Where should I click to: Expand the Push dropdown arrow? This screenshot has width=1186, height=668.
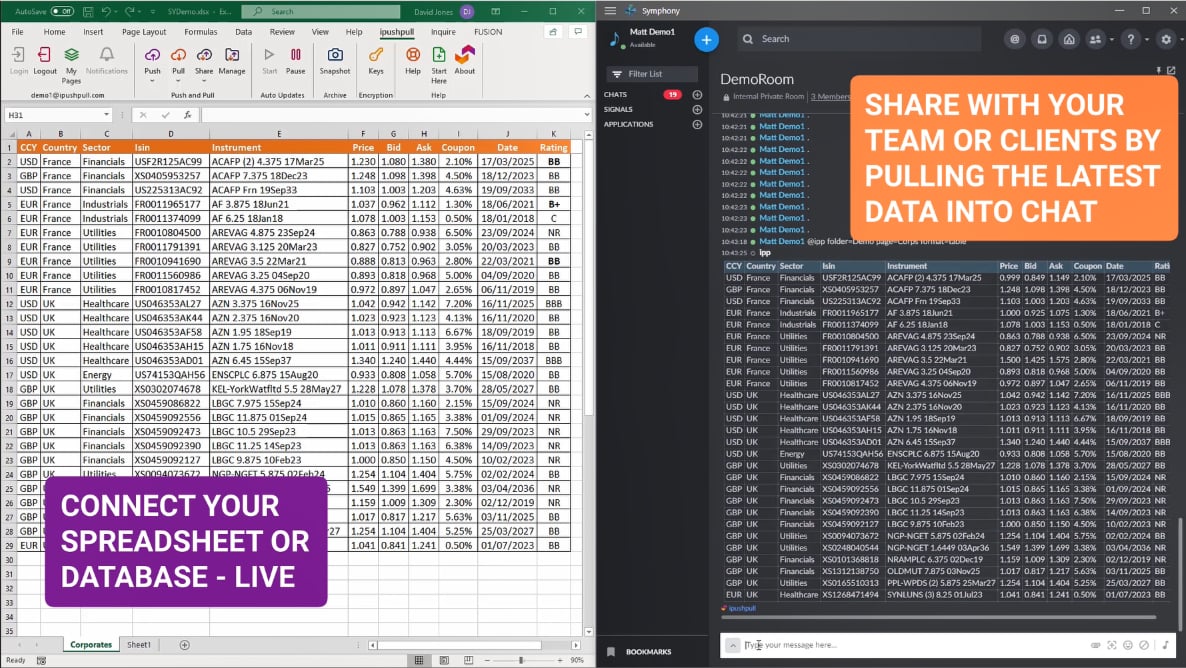(152, 81)
